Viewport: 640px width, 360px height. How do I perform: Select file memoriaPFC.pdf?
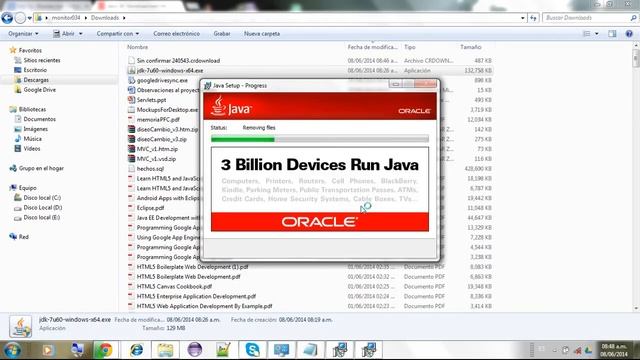(x=158, y=119)
